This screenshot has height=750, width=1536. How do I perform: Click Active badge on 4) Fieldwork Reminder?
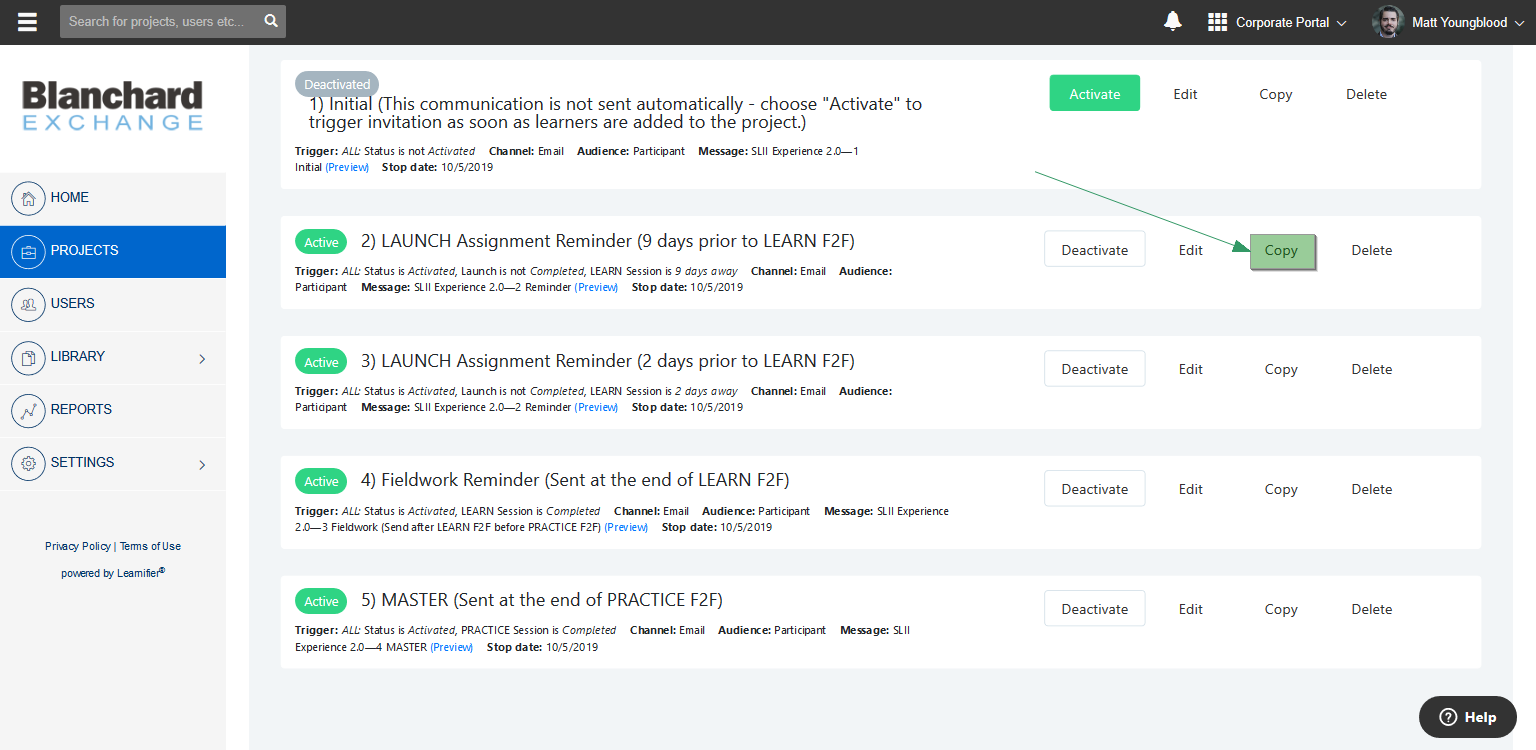click(x=321, y=481)
